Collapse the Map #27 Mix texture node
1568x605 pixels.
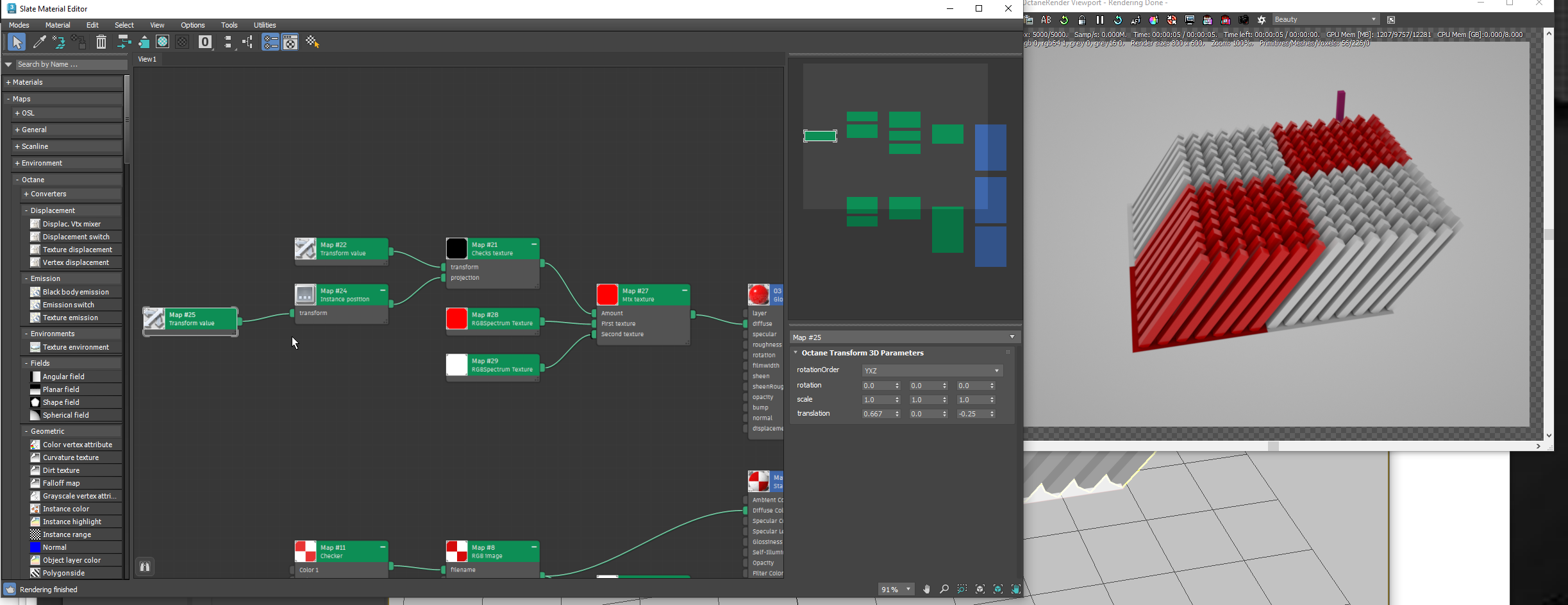click(x=685, y=291)
